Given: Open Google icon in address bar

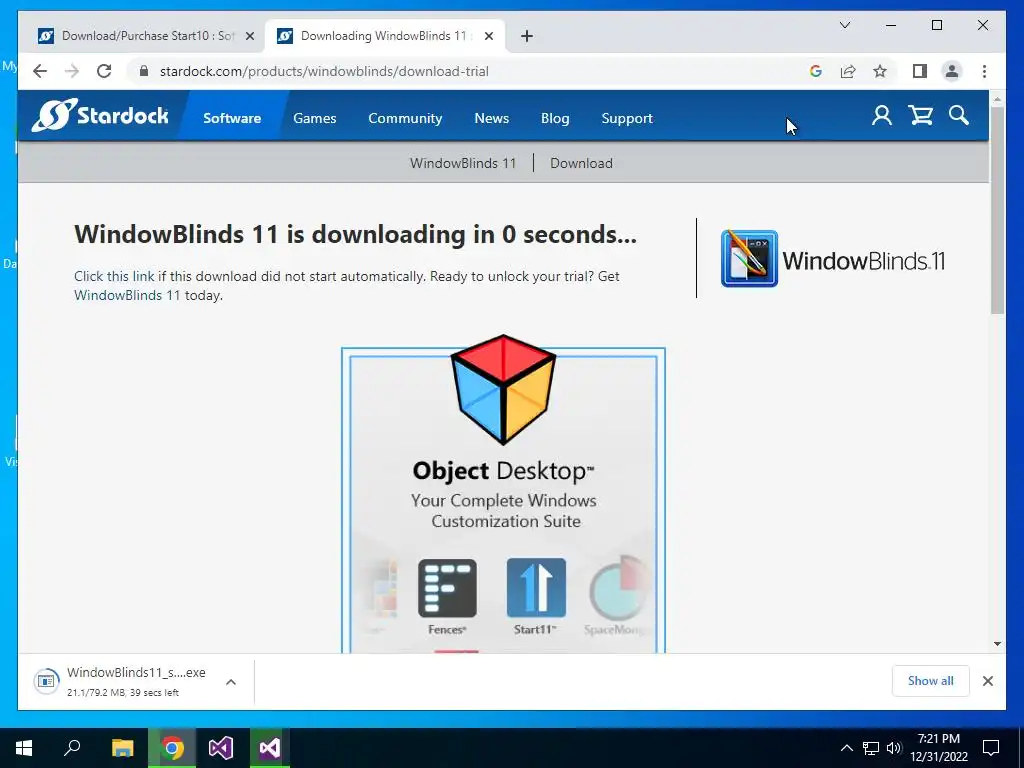Looking at the screenshot, I should pyautogui.click(x=816, y=71).
